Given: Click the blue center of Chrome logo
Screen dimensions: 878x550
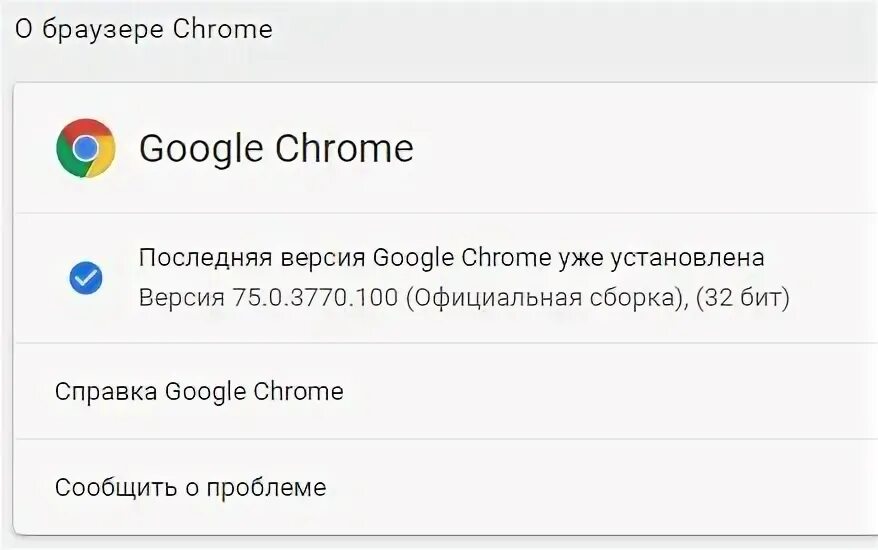Looking at the screenshot, I should (x=85, y=148).
